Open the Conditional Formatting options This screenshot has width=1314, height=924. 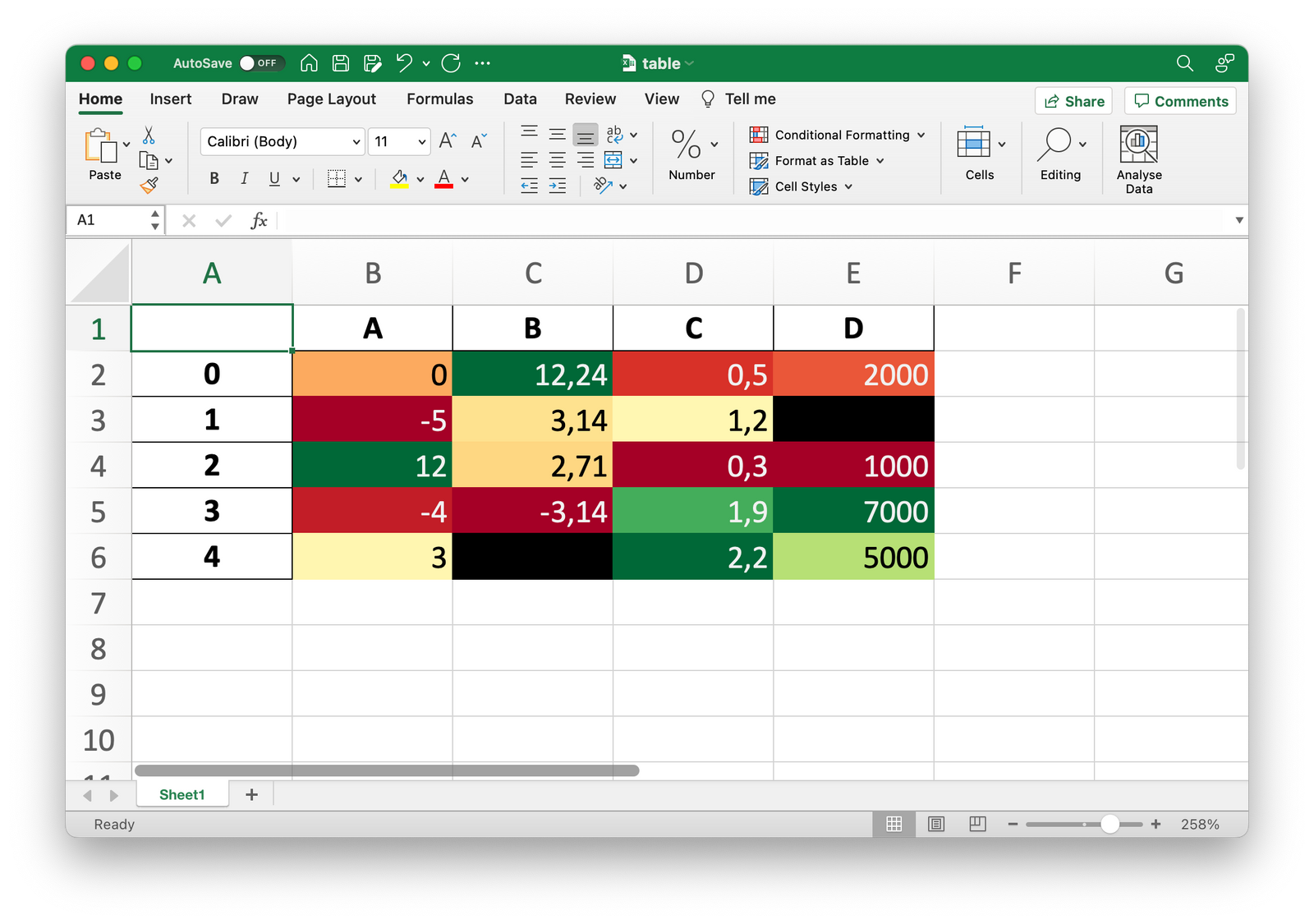(838, 135)
